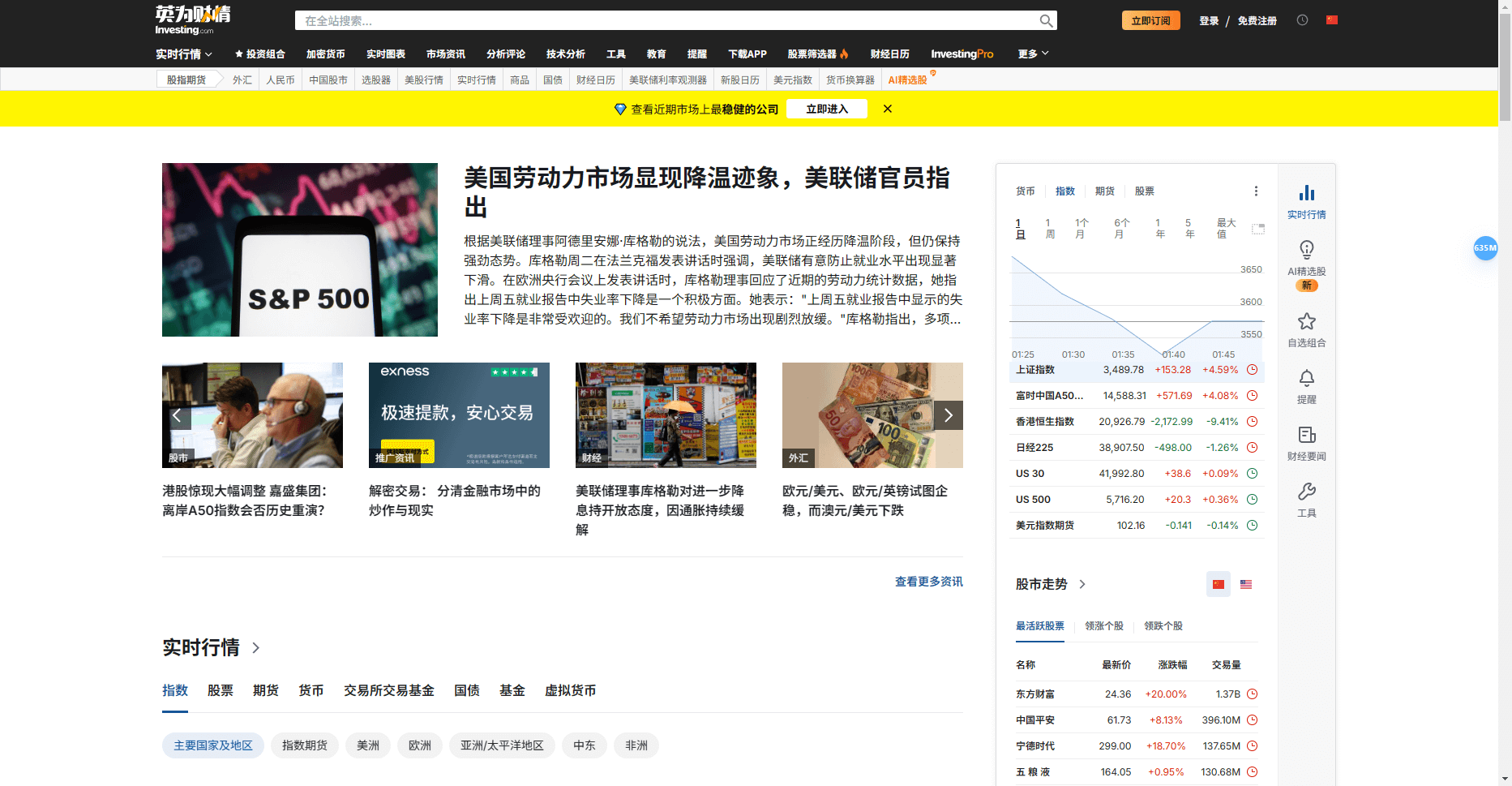Viewport: 1512px width, 786px height.
Task: Switch to 期货 tab in chart widget
Action: click(x=1105, y=191)
